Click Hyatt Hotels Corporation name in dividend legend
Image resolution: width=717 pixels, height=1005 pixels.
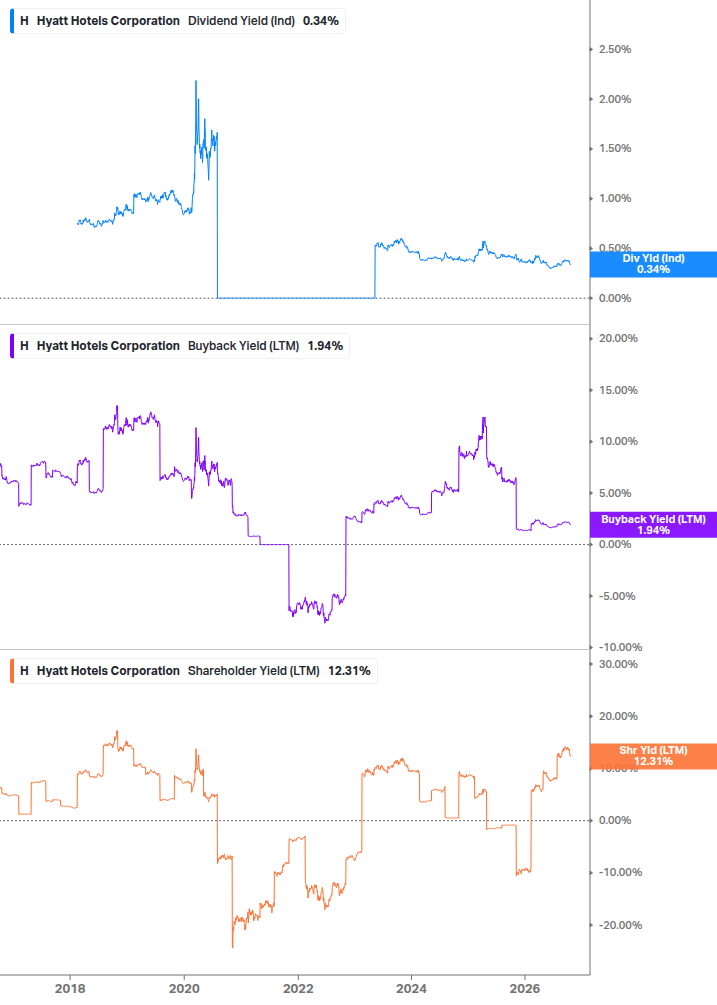(x=108, y=21)
